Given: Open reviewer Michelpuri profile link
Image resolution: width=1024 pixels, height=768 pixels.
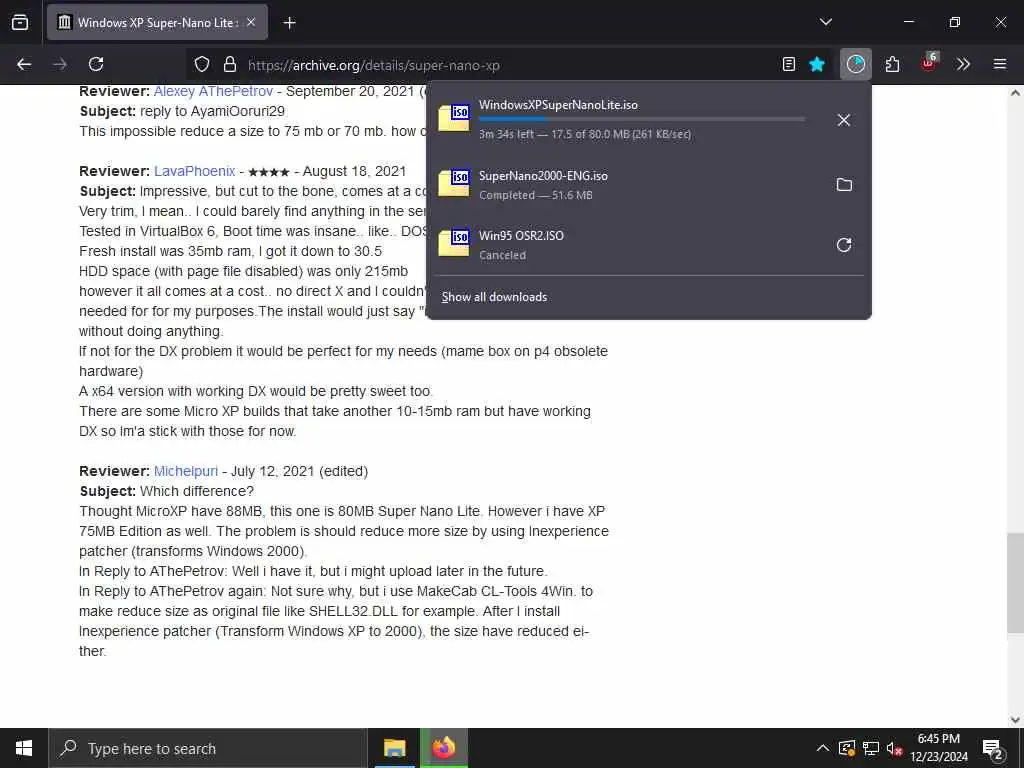Looking at the screenshot, I should [186, 472].
